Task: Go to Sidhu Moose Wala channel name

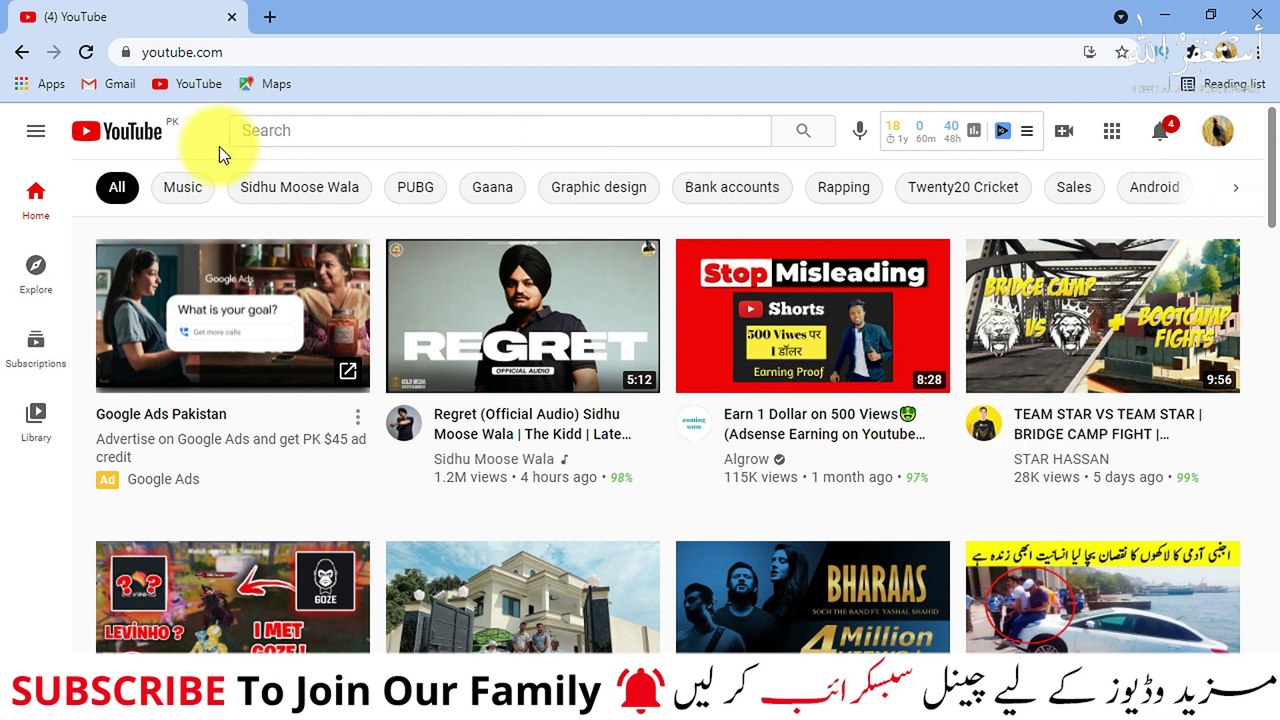Action: coord(494,459)
